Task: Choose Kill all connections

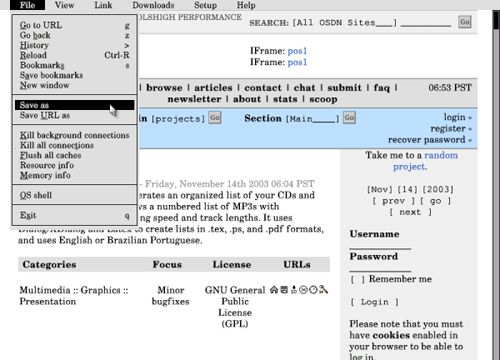Action: (x=75, y=145)
